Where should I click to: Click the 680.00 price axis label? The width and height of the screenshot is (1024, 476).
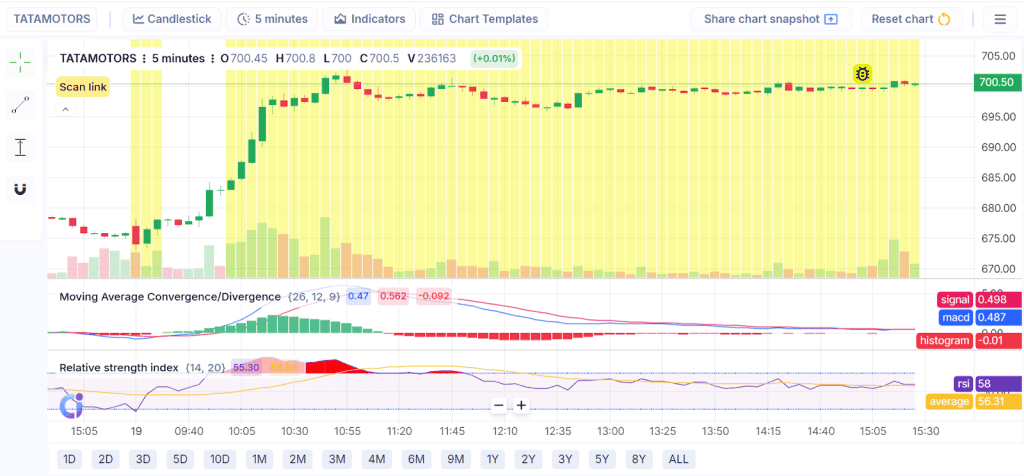998,208
